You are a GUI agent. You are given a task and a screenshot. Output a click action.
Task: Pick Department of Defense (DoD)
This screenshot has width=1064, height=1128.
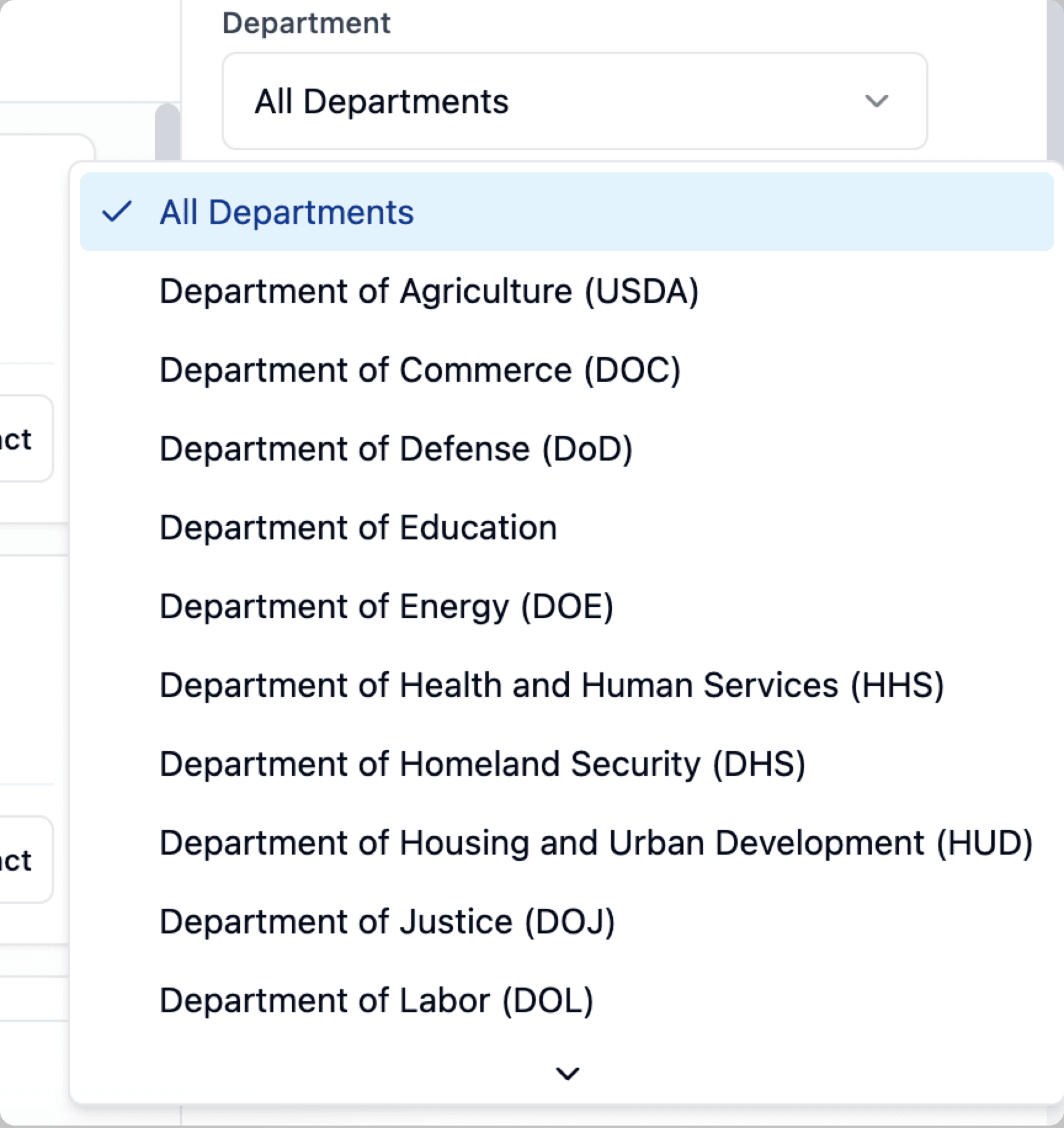pyautogui.click(x=396, y=449)
